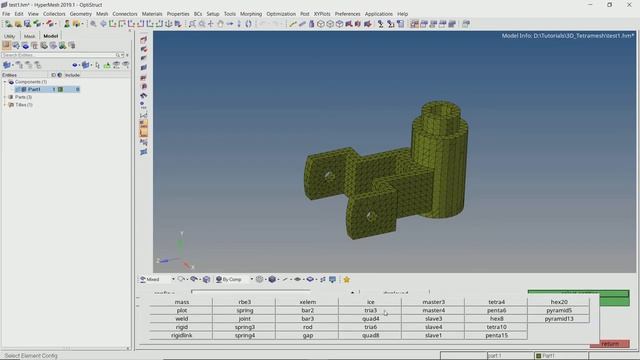
Task: Click the Card Edit icon in toolbar
Action: 400,24
